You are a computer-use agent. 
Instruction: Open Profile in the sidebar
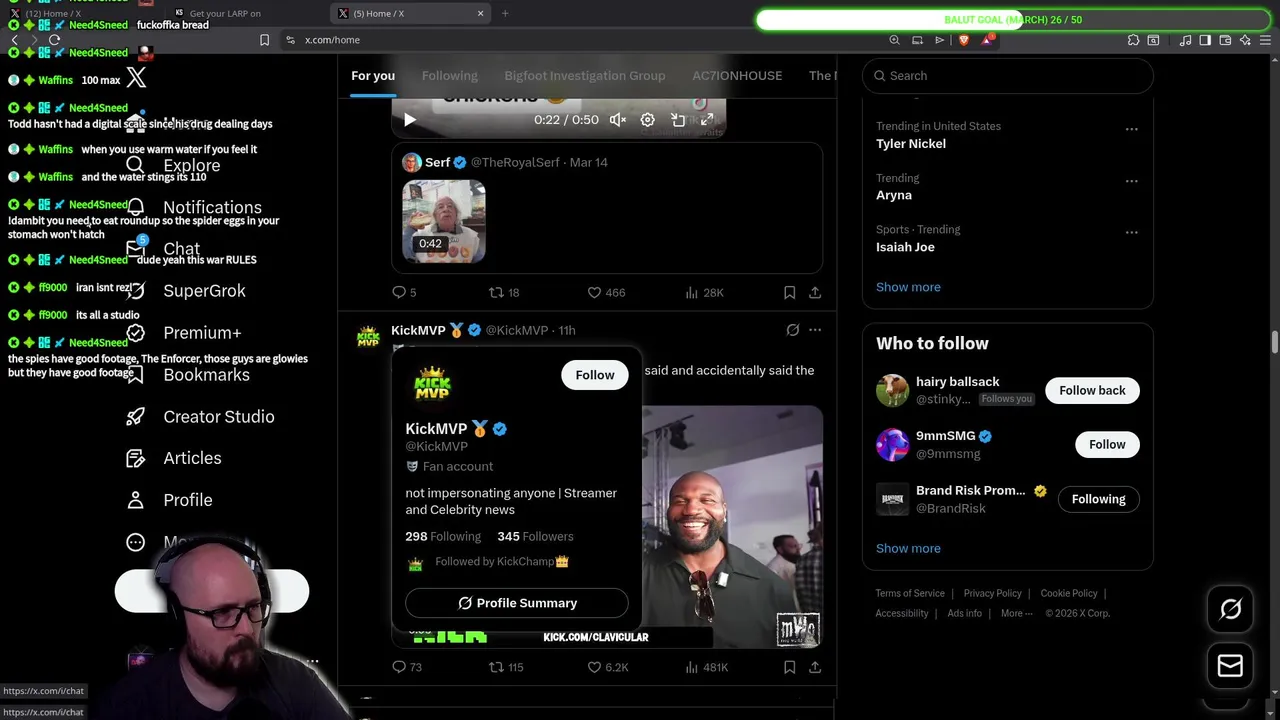pyautogui.click(x=169, y=500)
